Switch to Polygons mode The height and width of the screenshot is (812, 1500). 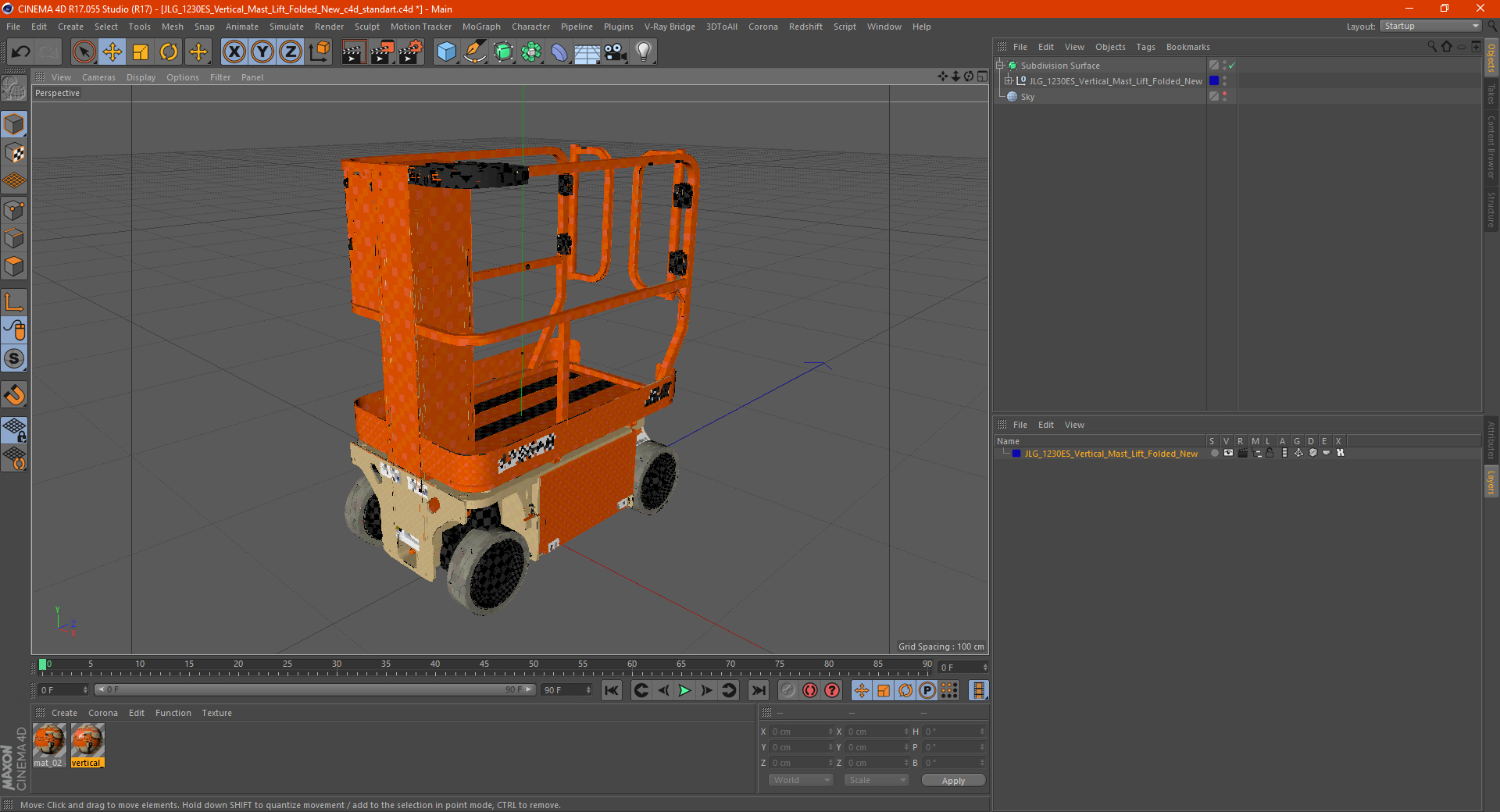14,267
